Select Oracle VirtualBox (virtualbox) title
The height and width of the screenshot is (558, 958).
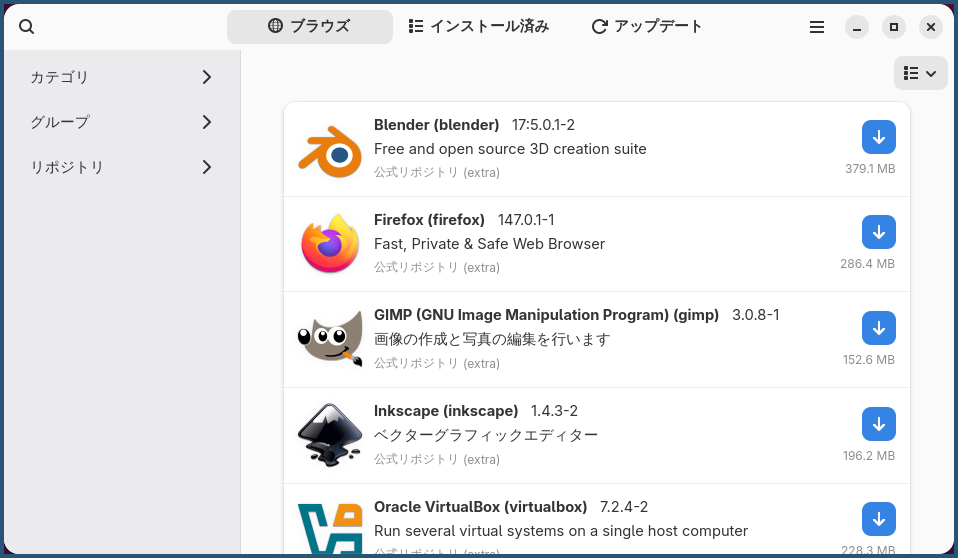(480, 507)
